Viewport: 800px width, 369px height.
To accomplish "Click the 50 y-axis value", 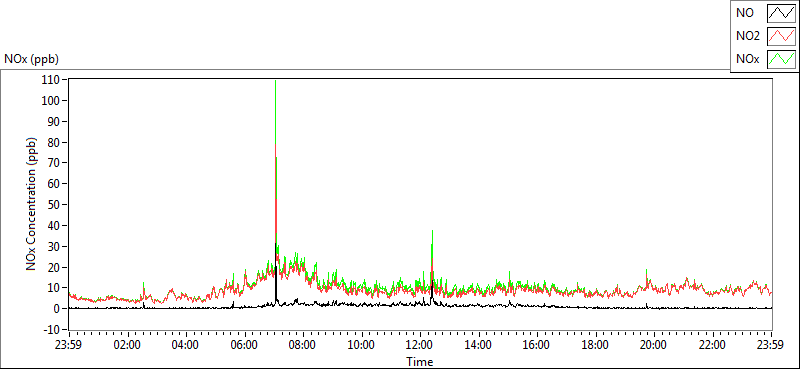I will [55, 205].
